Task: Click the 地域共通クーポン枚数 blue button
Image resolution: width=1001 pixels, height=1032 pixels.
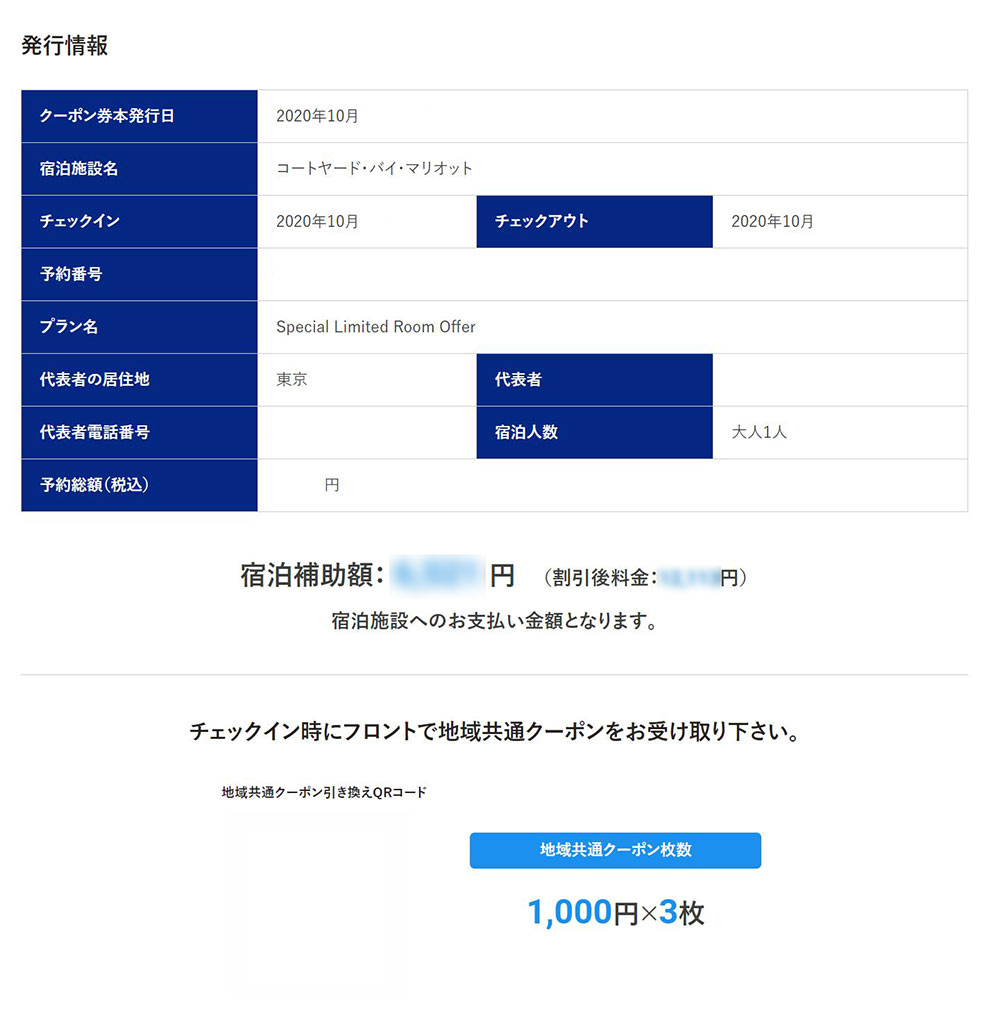Action: click(615, 850)
